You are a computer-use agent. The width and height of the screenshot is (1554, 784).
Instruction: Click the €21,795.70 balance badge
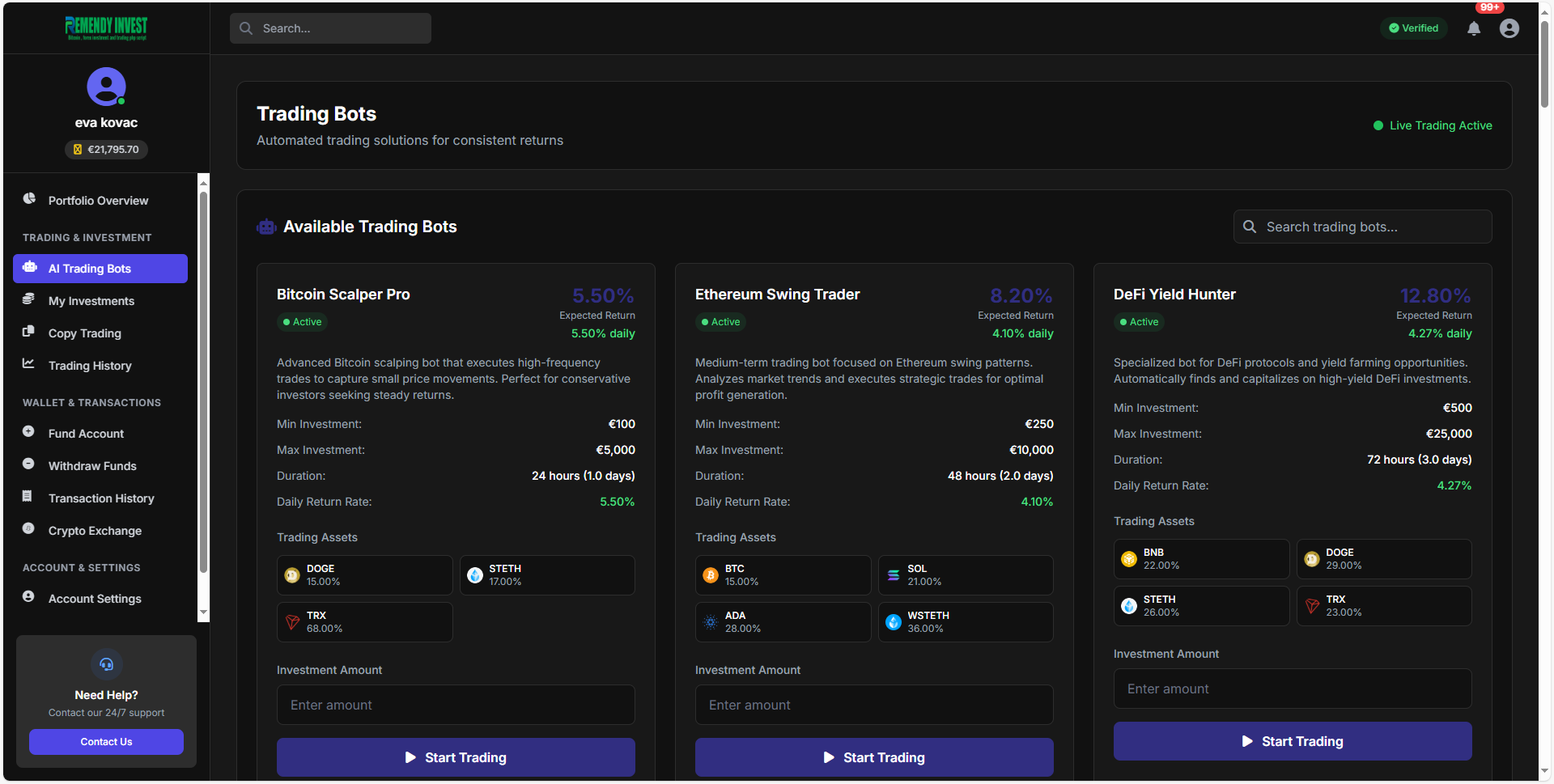106,150
